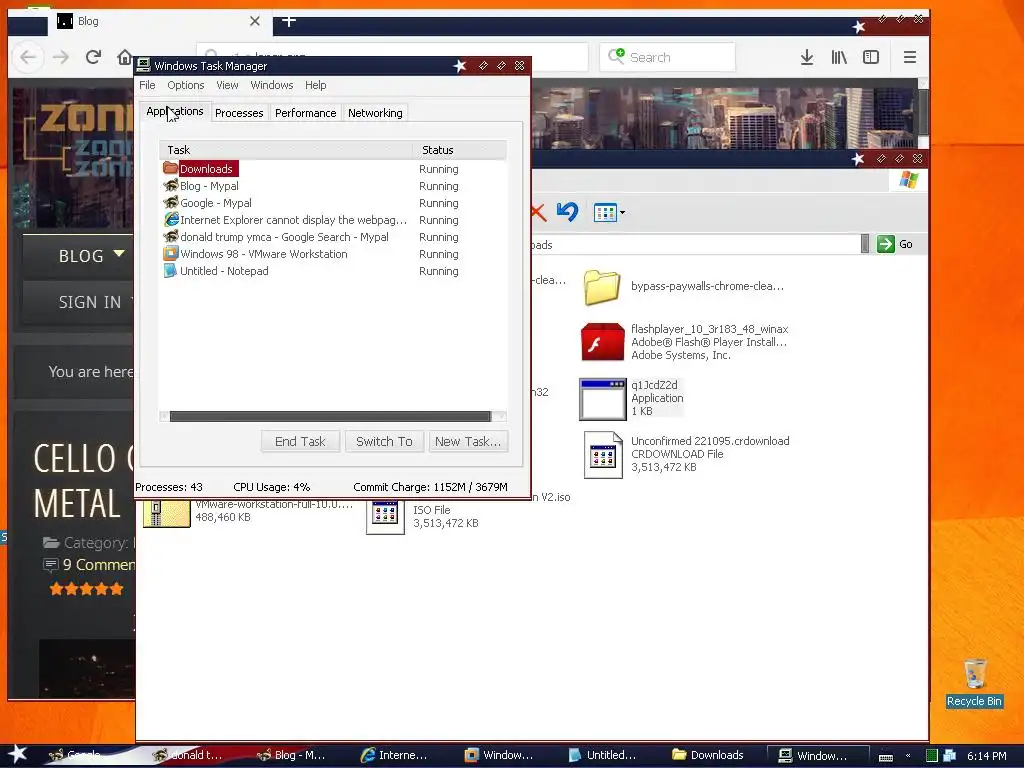This screenshot has height=768, width=1024.
Task: Switch to donald t... taskbar button
Action: (188, 755)
